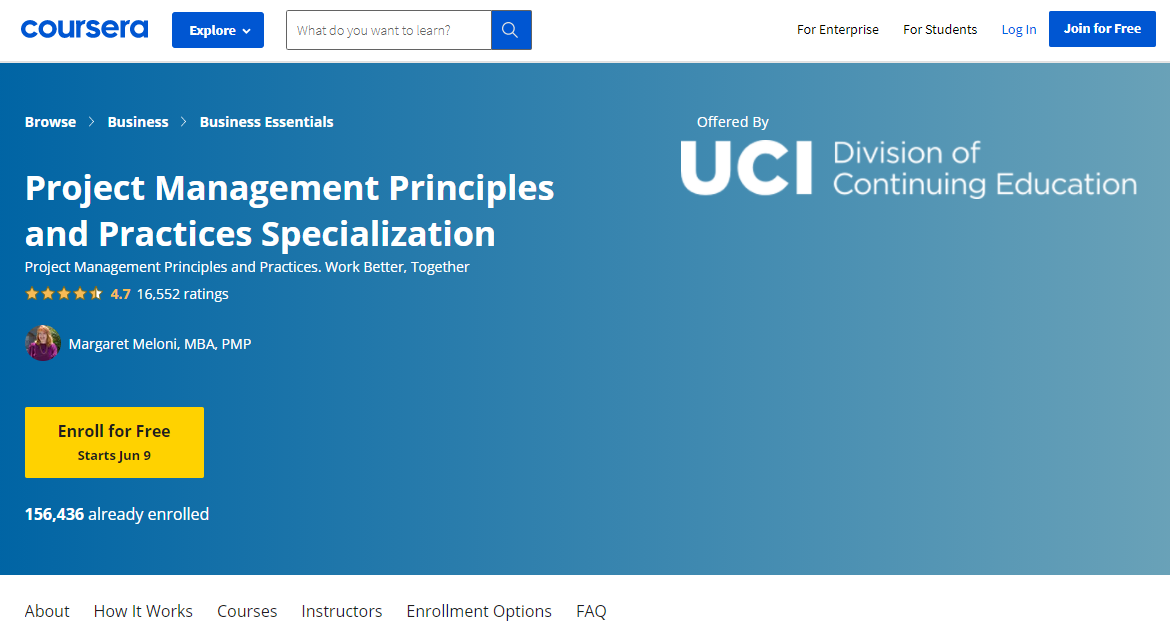This screenshot has width=1170, height=632.
Task: Open the Courses tab
Action: (247, 611)
